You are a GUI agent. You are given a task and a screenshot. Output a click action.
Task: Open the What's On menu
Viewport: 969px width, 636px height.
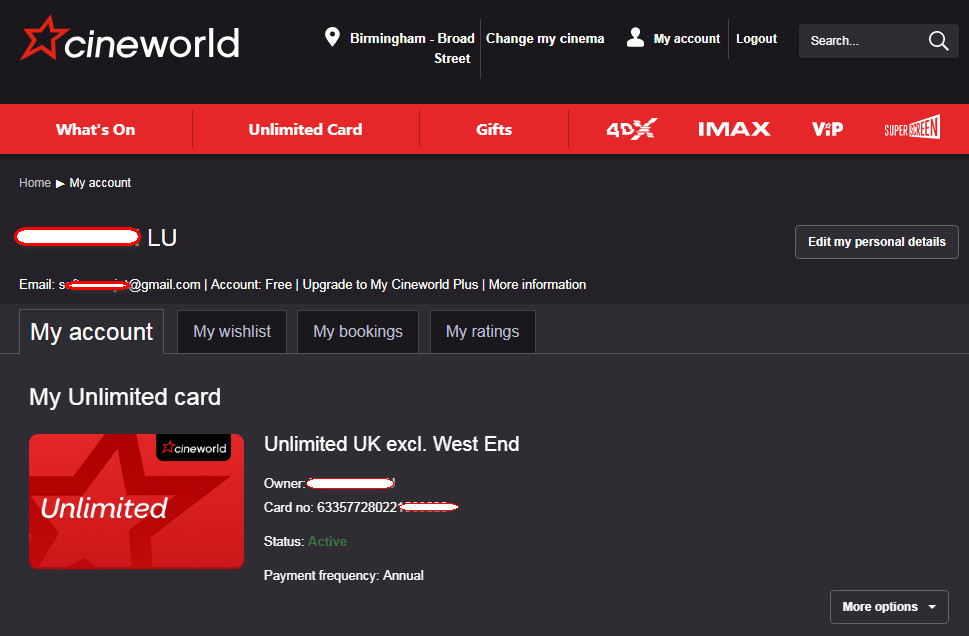click(95, 128)
